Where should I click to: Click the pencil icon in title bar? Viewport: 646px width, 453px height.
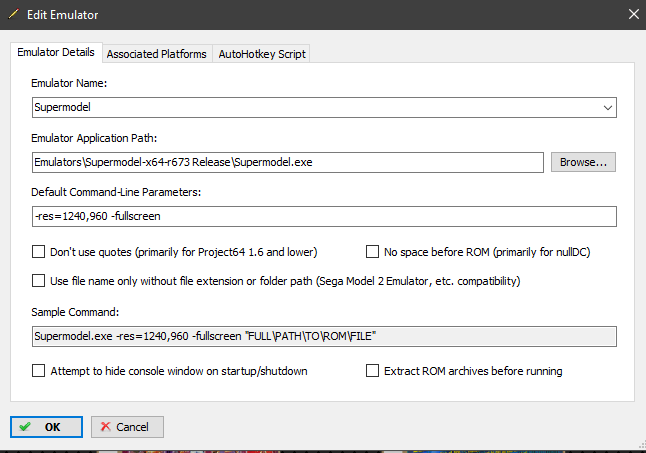click(14, 14)
